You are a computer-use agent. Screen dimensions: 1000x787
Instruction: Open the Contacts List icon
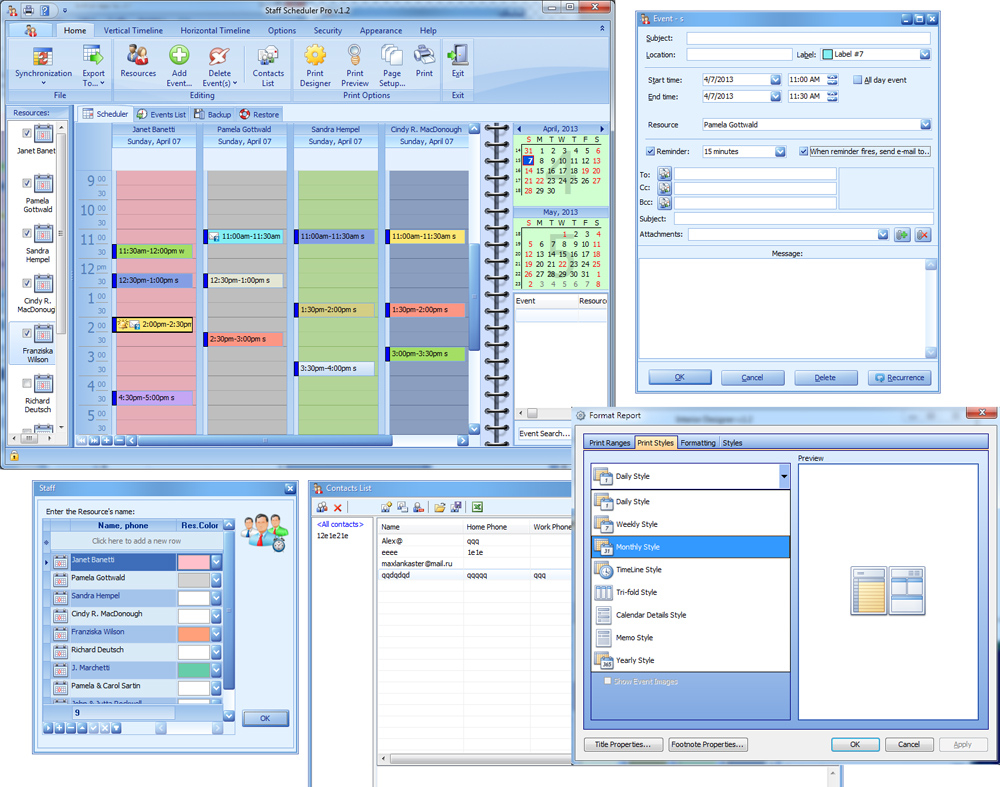pyautogui.click(x=268, y=57)
